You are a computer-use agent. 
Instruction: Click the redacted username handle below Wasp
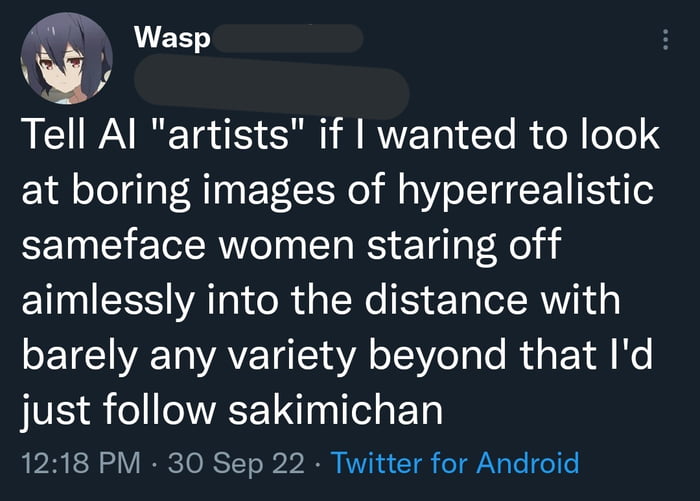coord(272,85)
